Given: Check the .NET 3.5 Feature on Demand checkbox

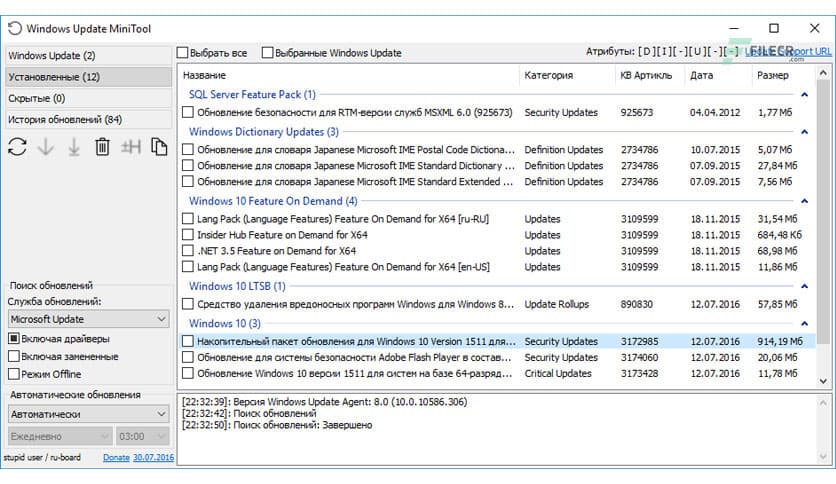Looking at the screenshot, I should click(x=188, y=251).
